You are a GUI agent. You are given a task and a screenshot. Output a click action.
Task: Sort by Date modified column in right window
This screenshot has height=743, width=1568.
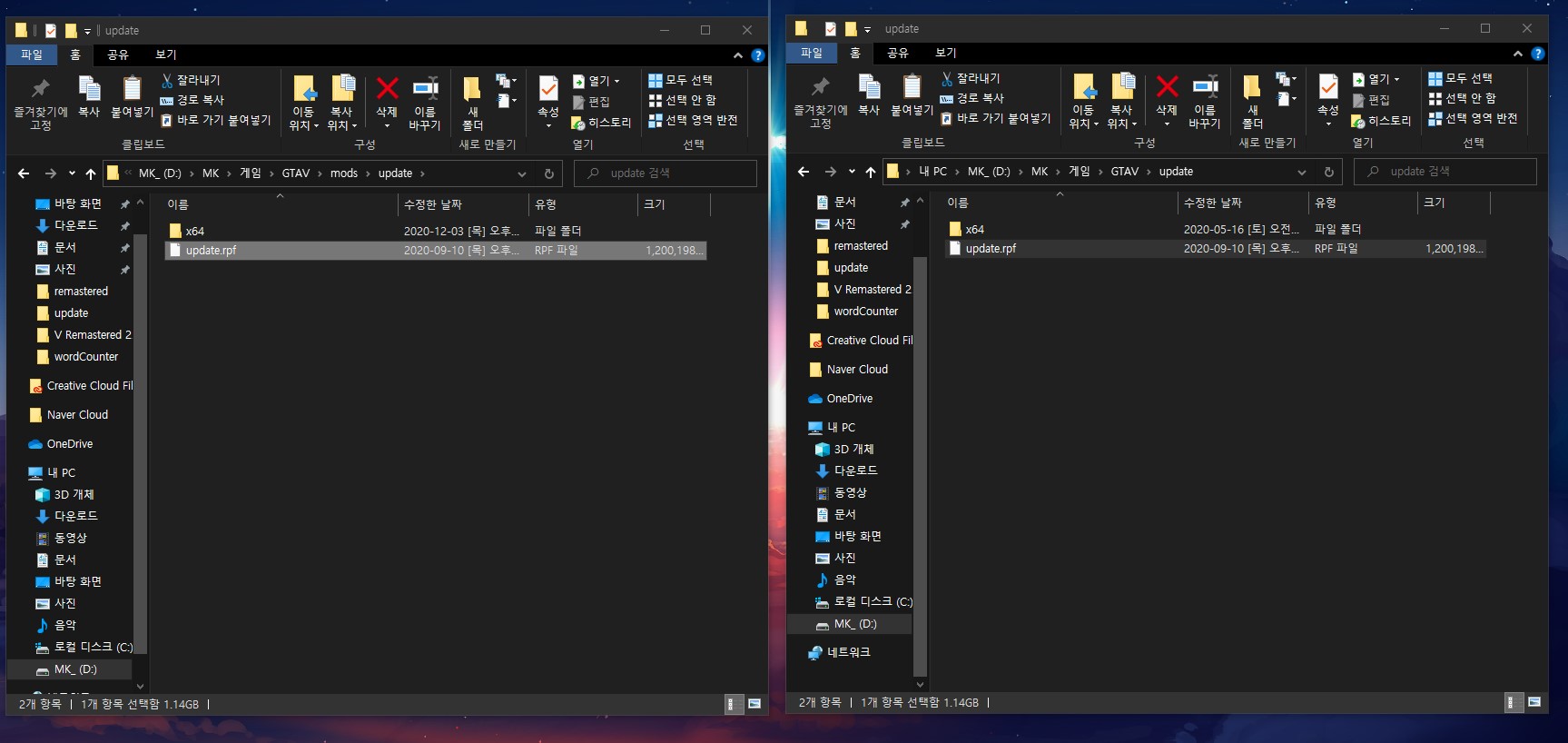click(x=1242, y=203)
